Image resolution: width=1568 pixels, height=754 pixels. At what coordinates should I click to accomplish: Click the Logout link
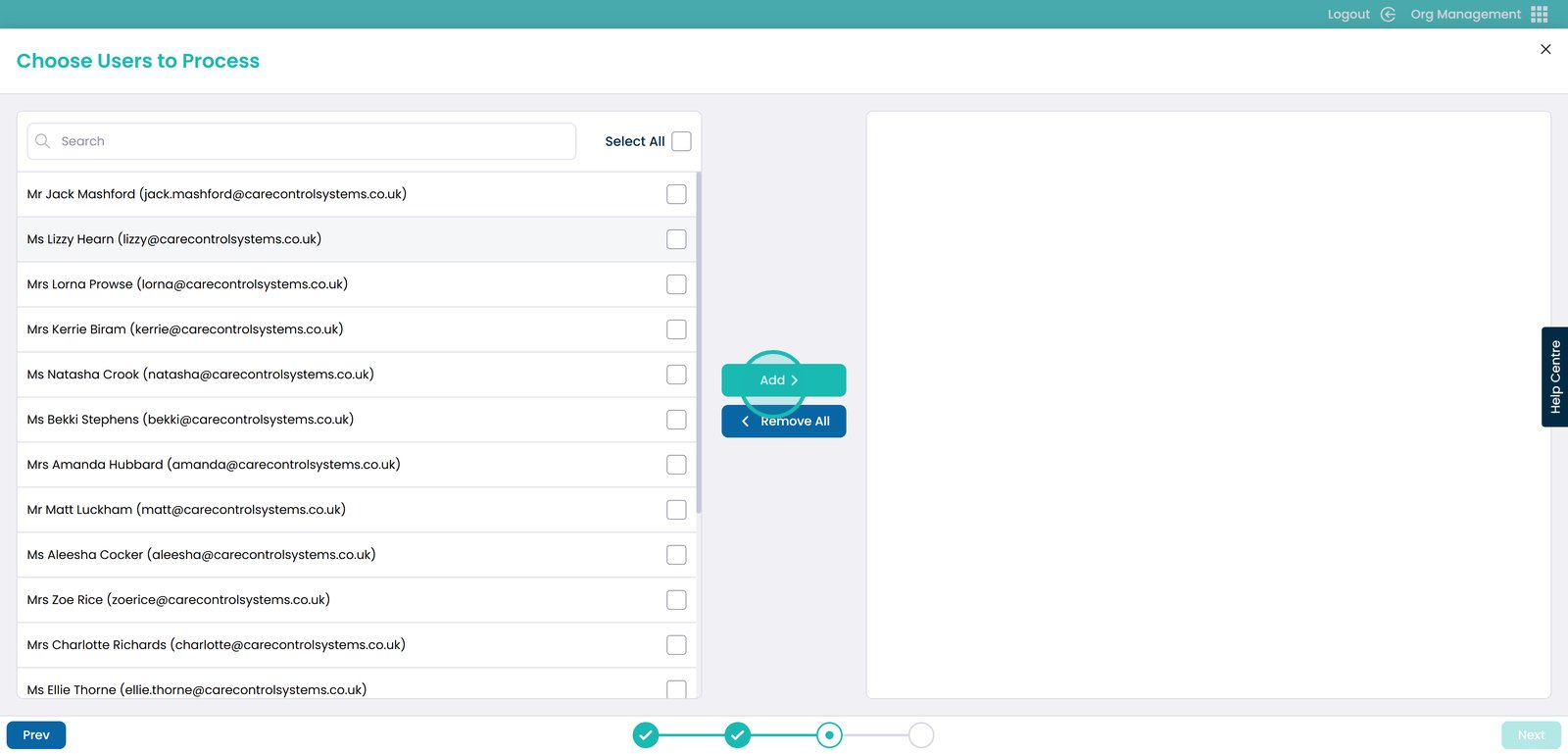(x=1348, y=14)
